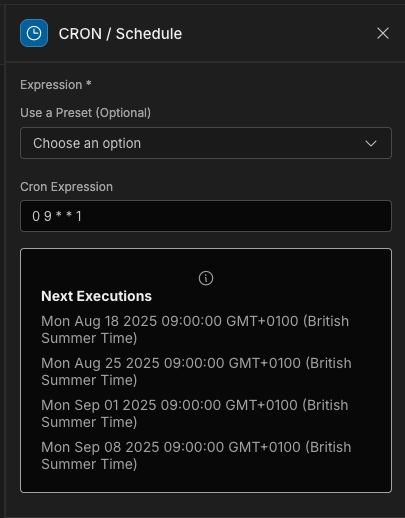Focus the Cron Expression input field
This screenshot has width=405, height=518.
[x=206, y=216]
